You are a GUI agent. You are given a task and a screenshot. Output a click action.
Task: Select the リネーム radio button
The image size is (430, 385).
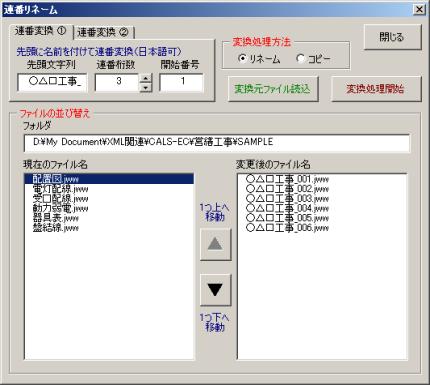point(243,59)
